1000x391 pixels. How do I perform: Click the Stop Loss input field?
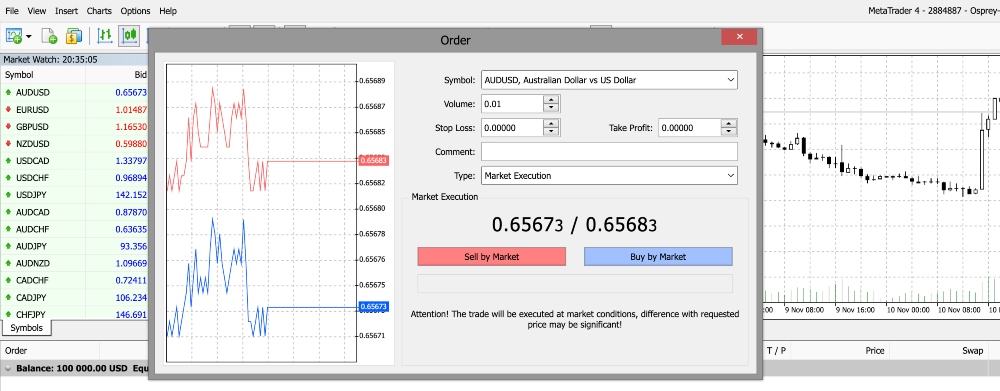pyautogui.click(x=512, y=128)
